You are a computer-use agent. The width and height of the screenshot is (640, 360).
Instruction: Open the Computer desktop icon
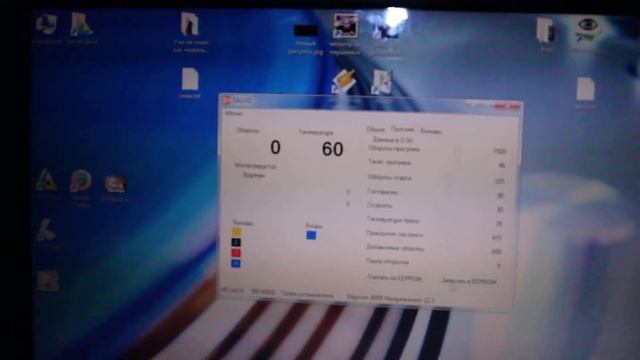click(46, 24)
